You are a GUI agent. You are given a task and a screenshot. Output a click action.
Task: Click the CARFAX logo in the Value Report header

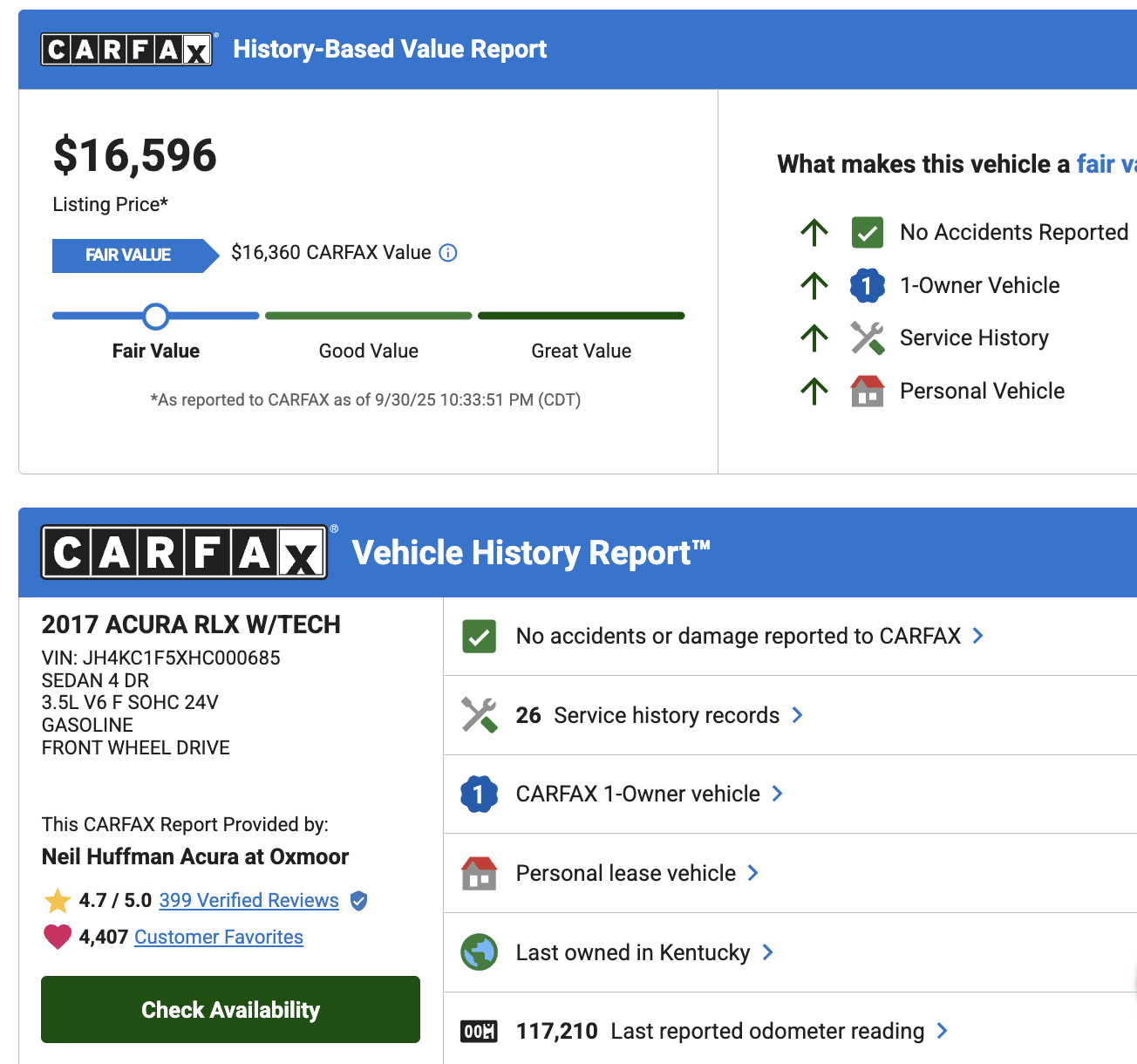(127, 50)
